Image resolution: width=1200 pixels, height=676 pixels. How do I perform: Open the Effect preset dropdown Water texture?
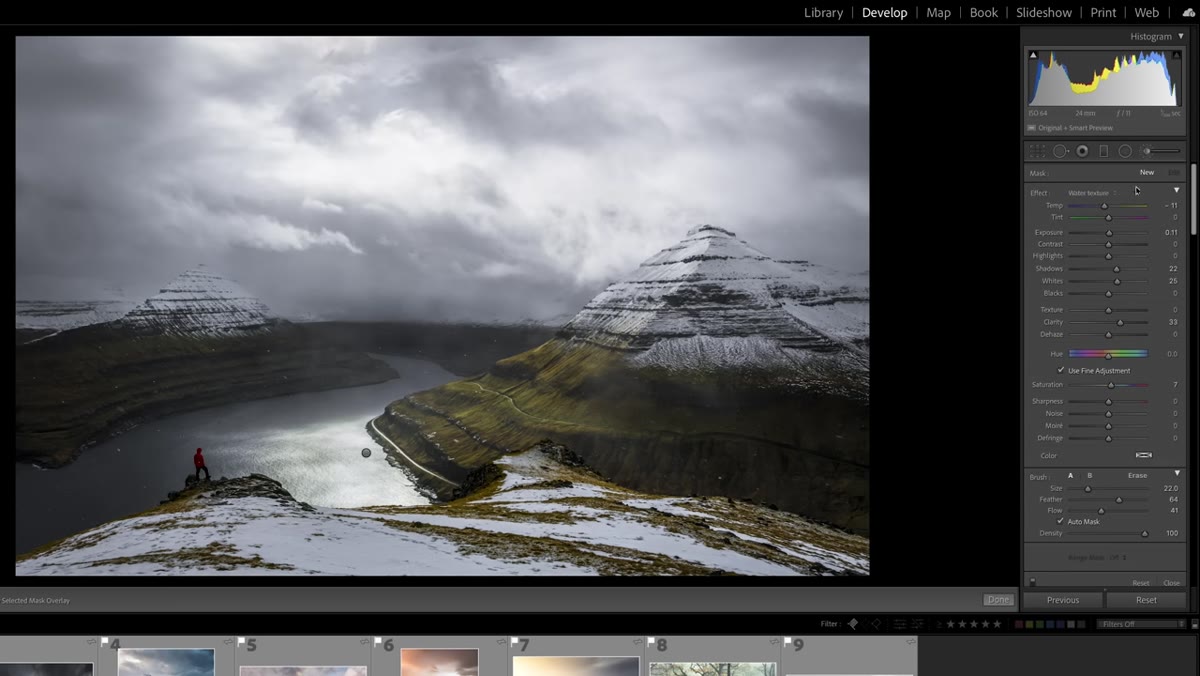[x=1092, y=193]
